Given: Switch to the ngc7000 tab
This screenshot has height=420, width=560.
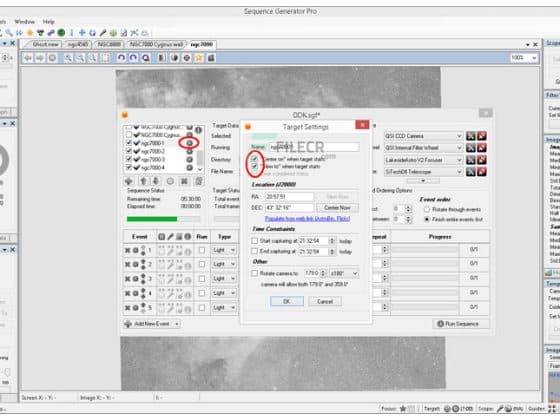Looking at the screenshot, I should pyautogui.click(x=202, y=45).
